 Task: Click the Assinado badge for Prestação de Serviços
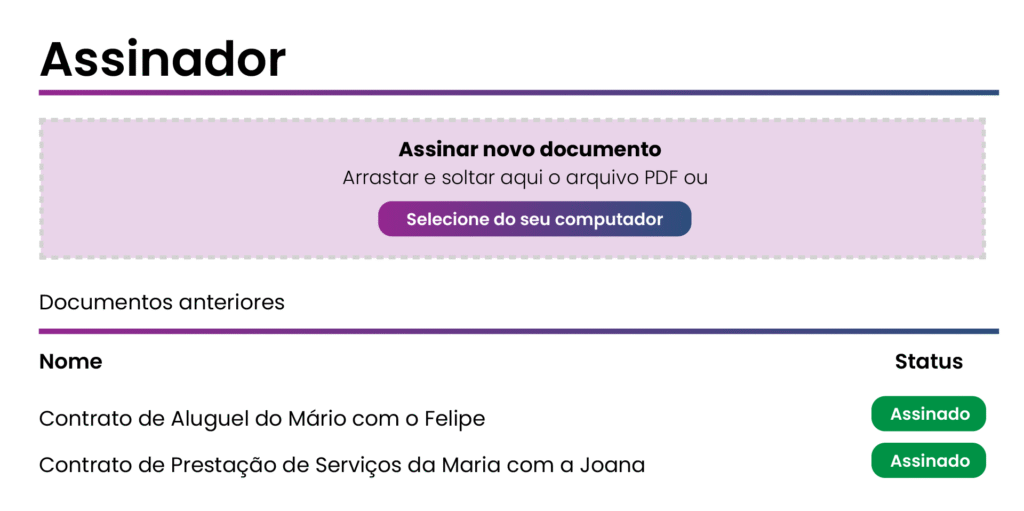tap(929, 461)
